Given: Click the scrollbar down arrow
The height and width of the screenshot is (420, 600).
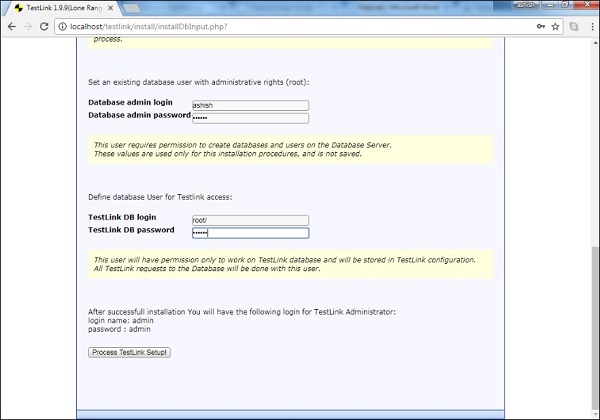Looking at the screenshot, I should pyautogui.click(x=594, y=414).
